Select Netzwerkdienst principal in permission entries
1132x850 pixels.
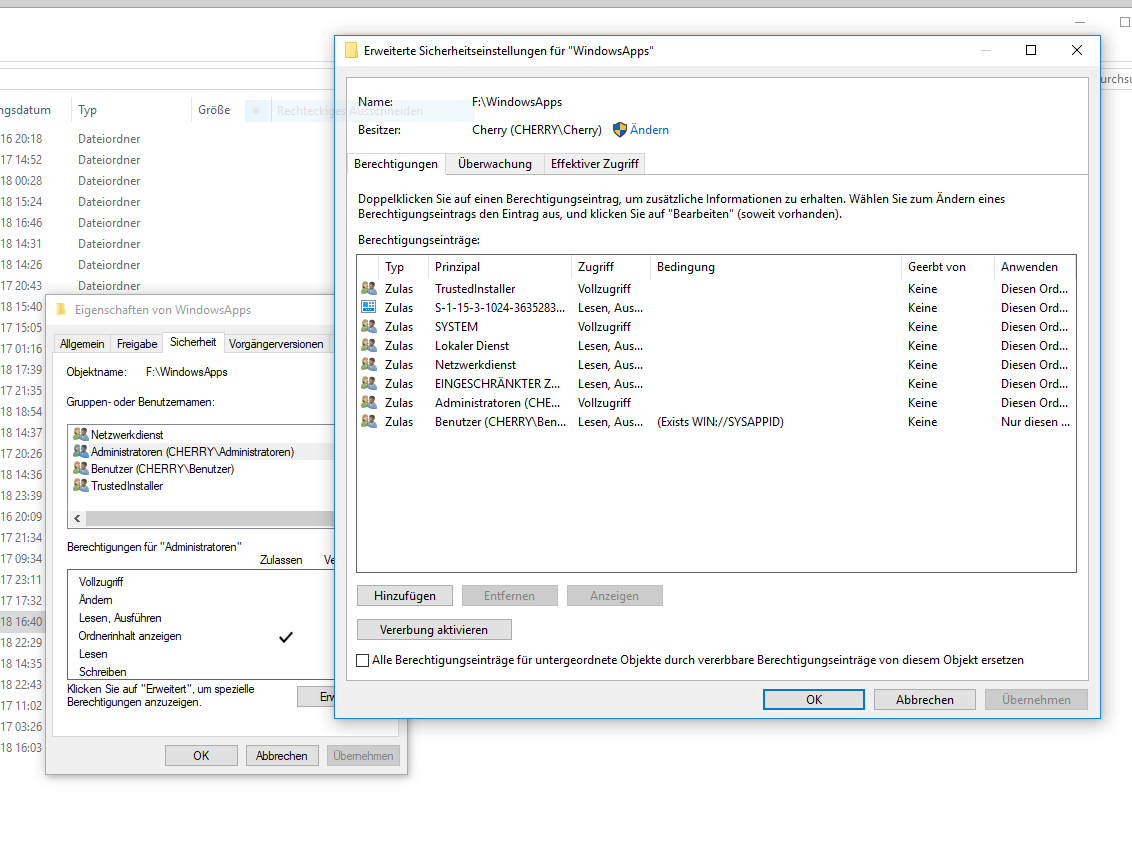tap(475, 365)
